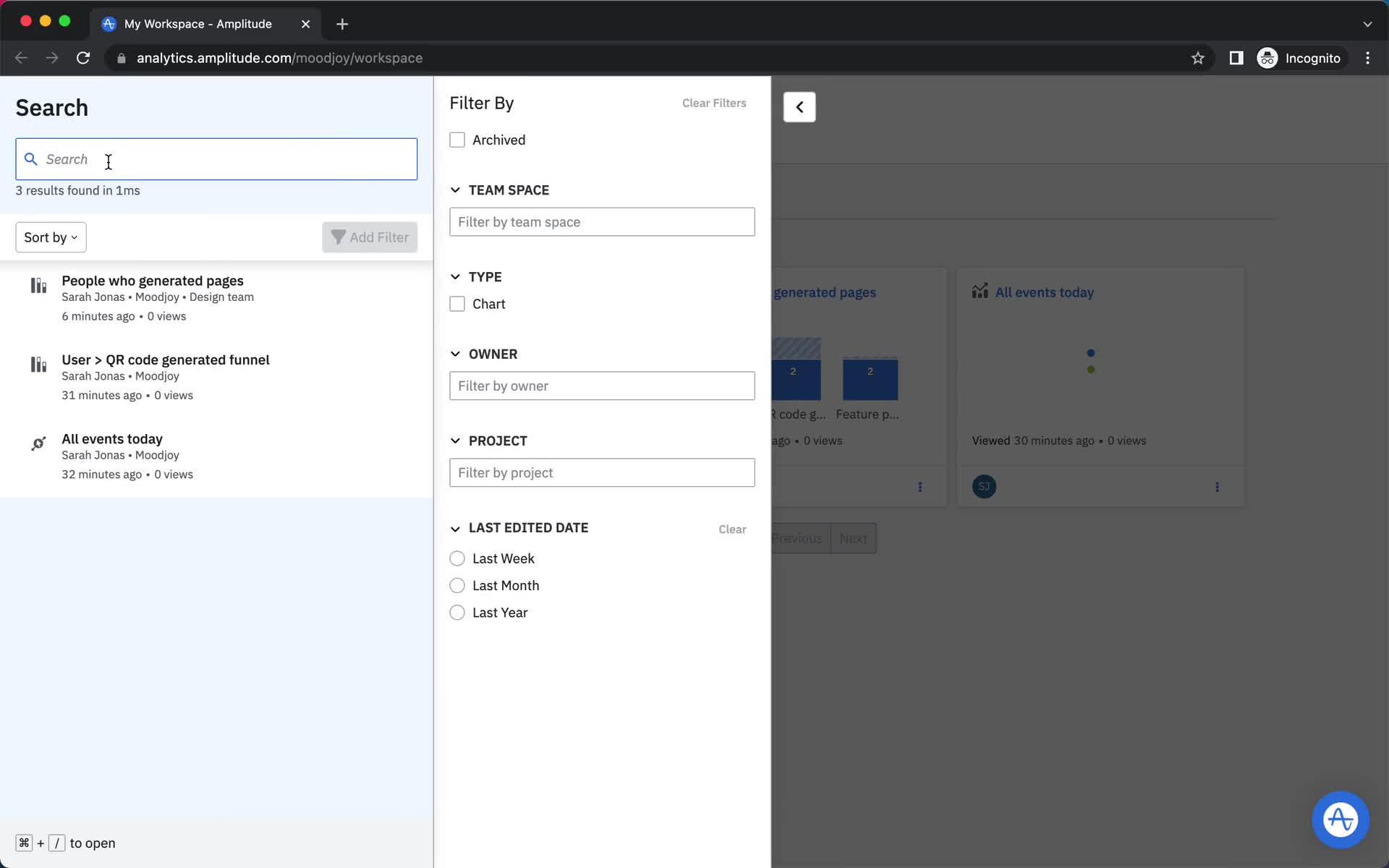Click the funnel chart icon next to People who generated pages
This screenshot has width=1389, height=868.
38,284
